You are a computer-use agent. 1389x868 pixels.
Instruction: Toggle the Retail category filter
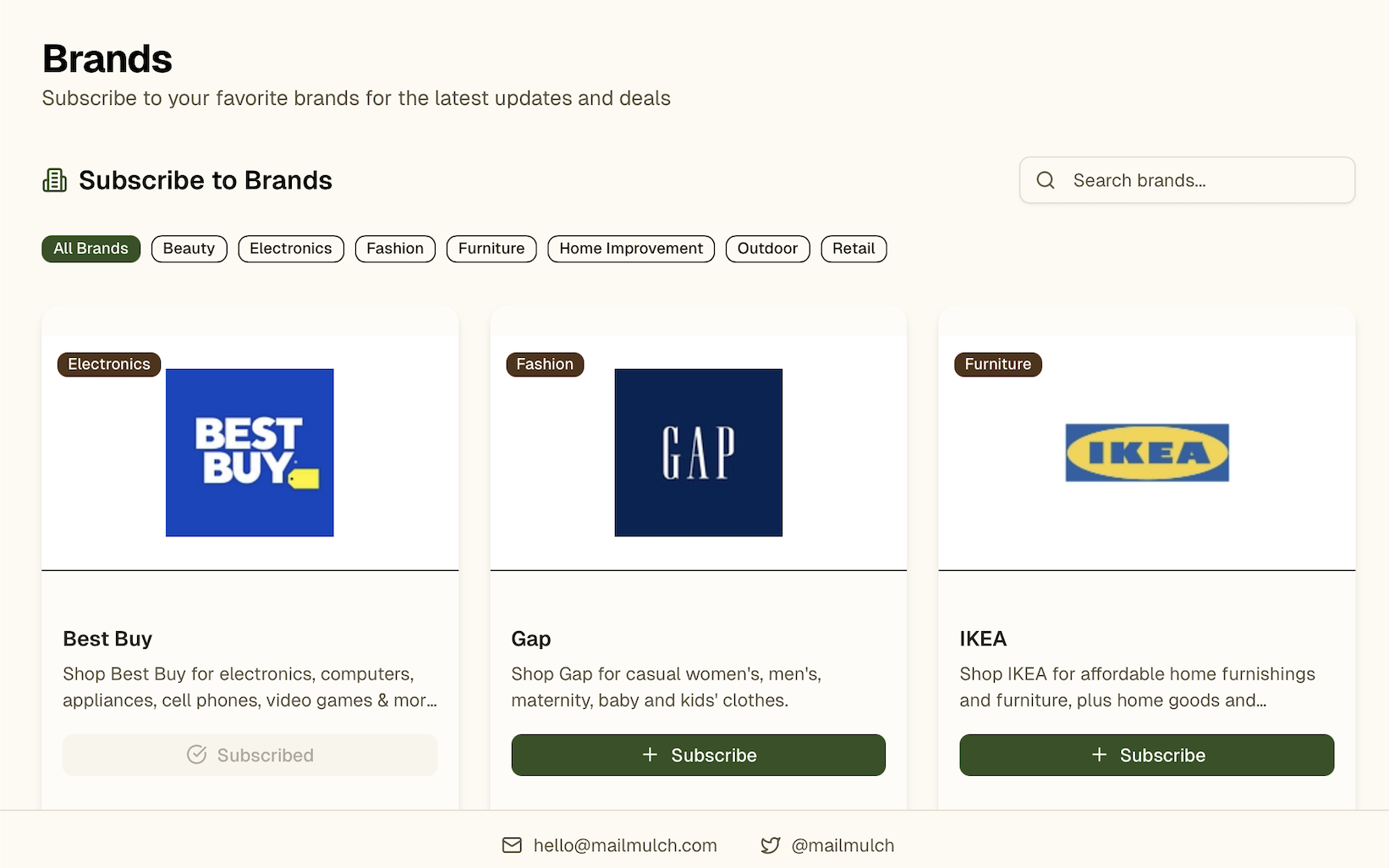[854, 248]
